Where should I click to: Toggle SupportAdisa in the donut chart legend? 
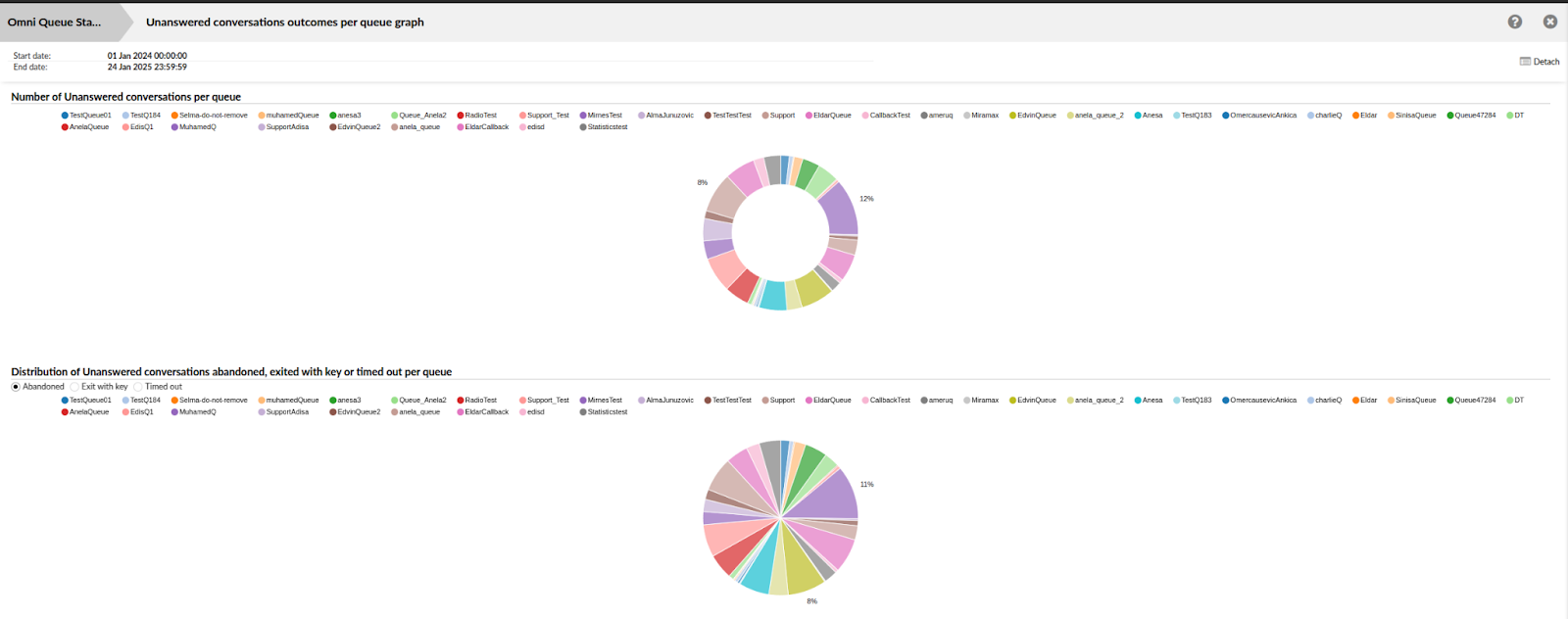tap(283, 127)
